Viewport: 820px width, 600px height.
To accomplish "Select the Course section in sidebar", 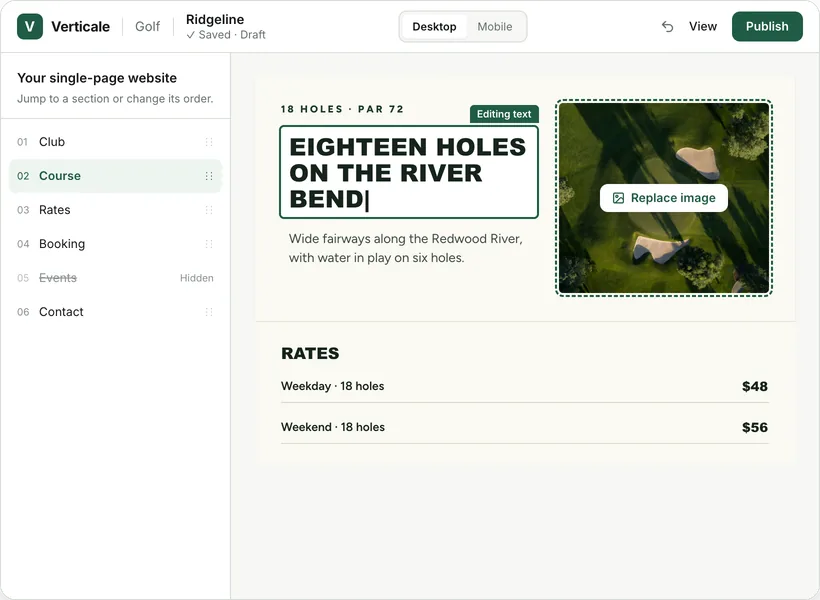I will pyautogui.click(x=116, y=176).
